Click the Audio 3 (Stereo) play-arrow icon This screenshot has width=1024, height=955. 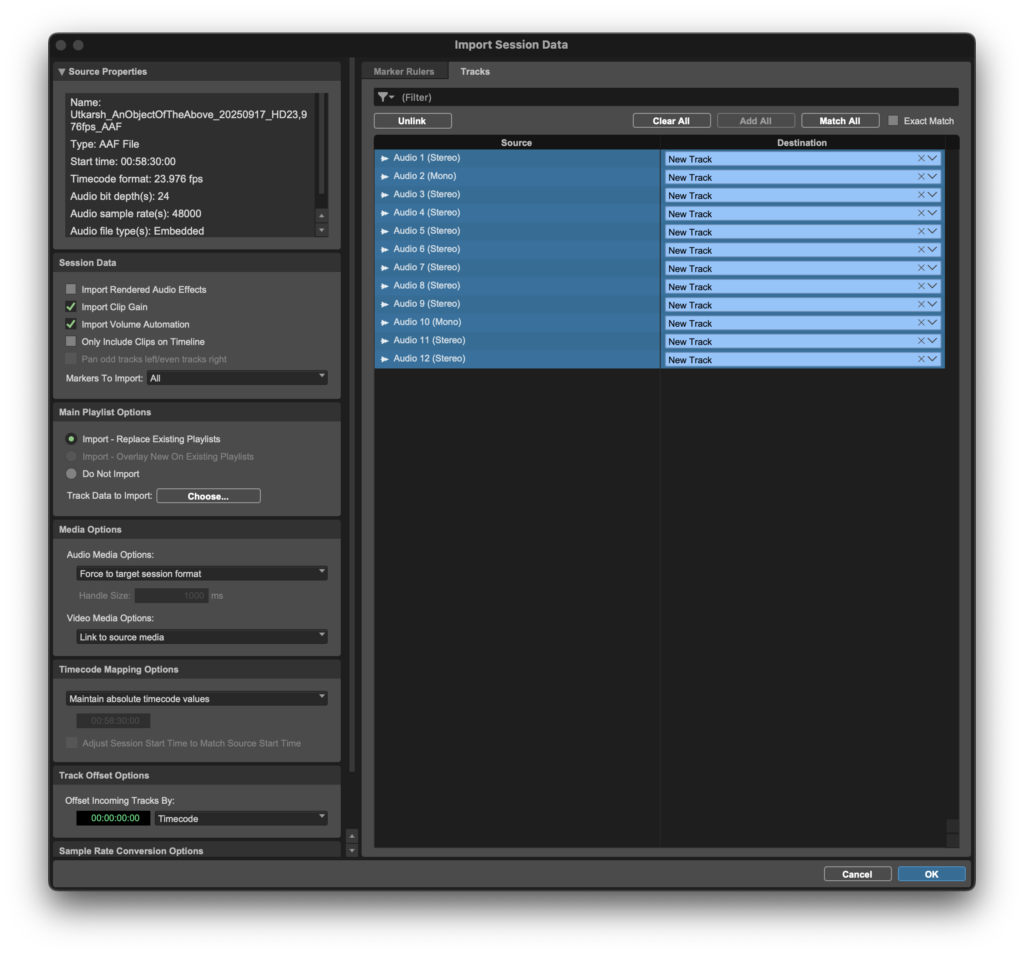pos(385,195)
